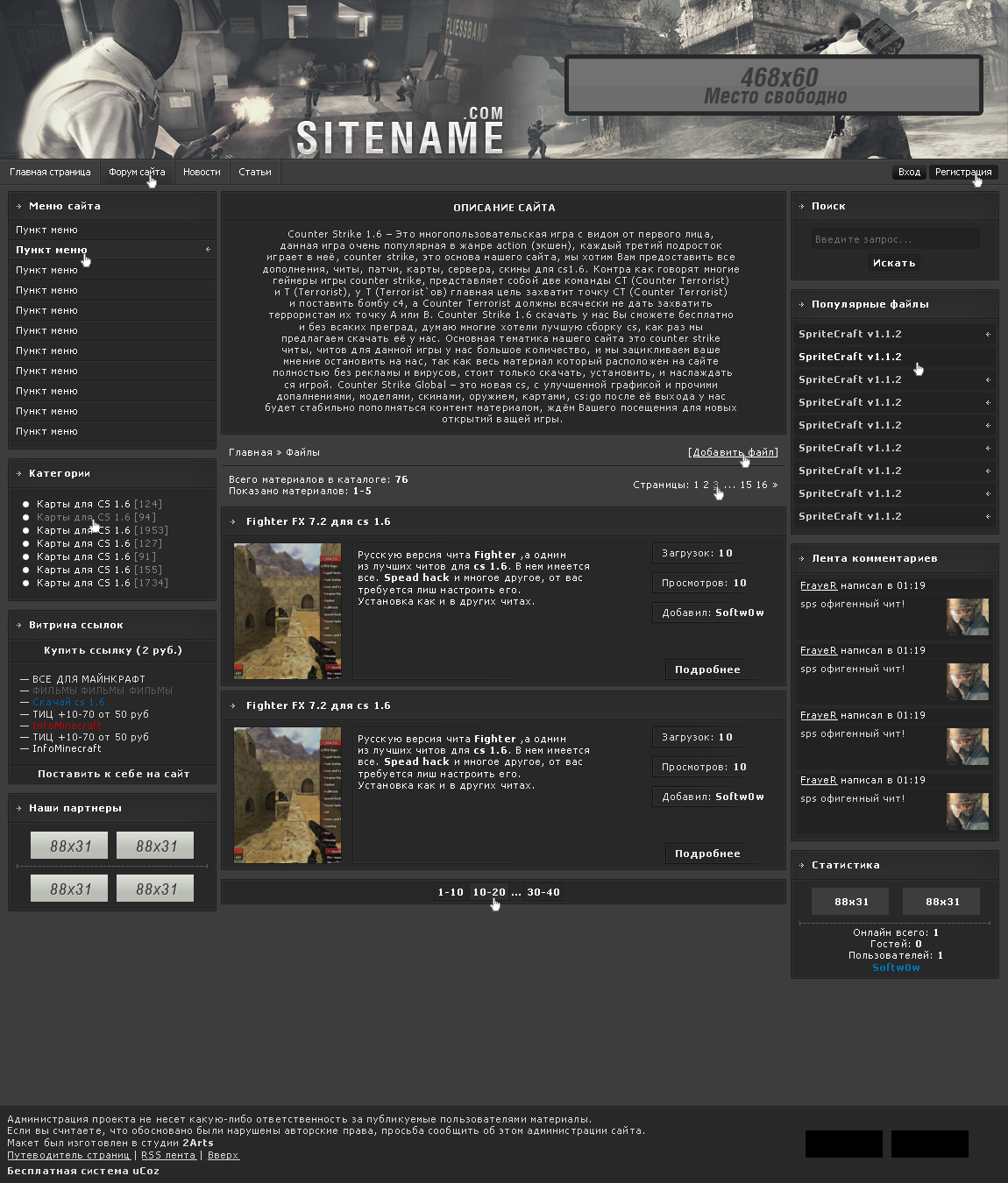Select the 1-10 pagination button
1008x1183 pixels.
click(x=451, y=892)
